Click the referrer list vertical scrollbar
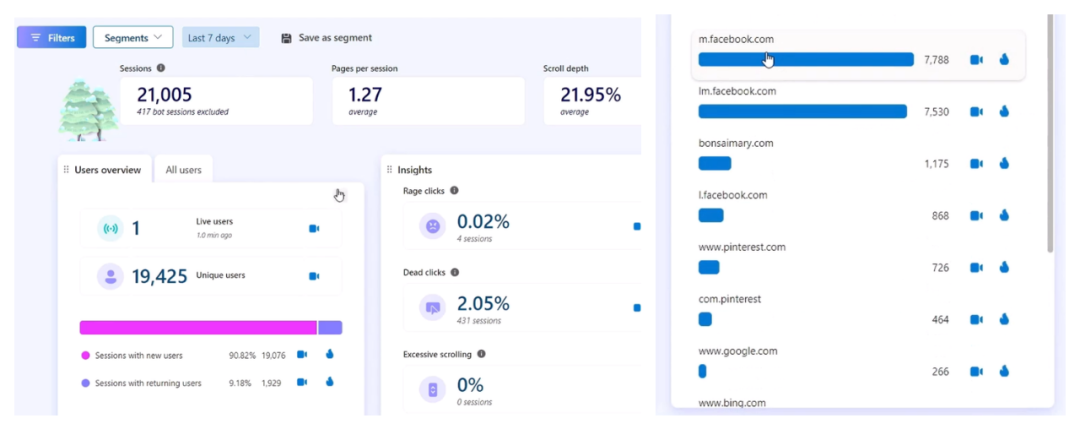The height and width of the screenshot is (429, 1080). tap(1049, 130)
